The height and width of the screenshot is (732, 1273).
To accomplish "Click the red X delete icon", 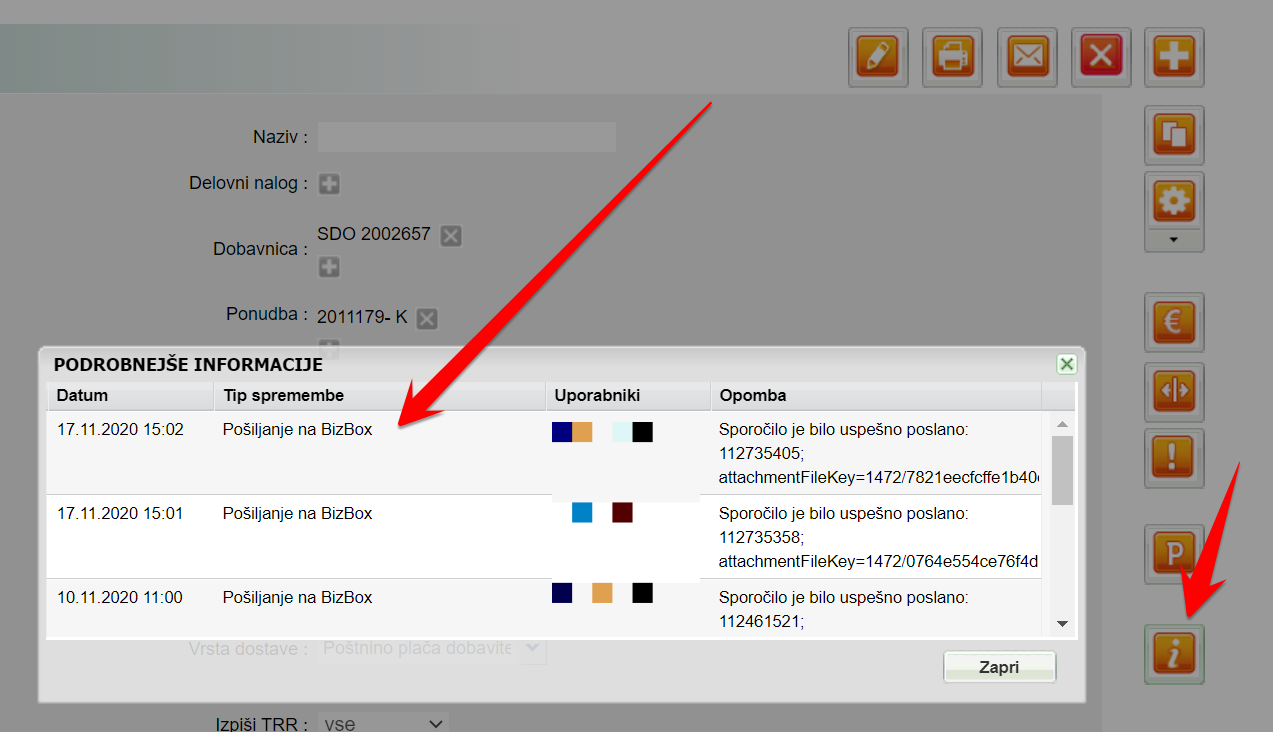I will pos(1100,57).
